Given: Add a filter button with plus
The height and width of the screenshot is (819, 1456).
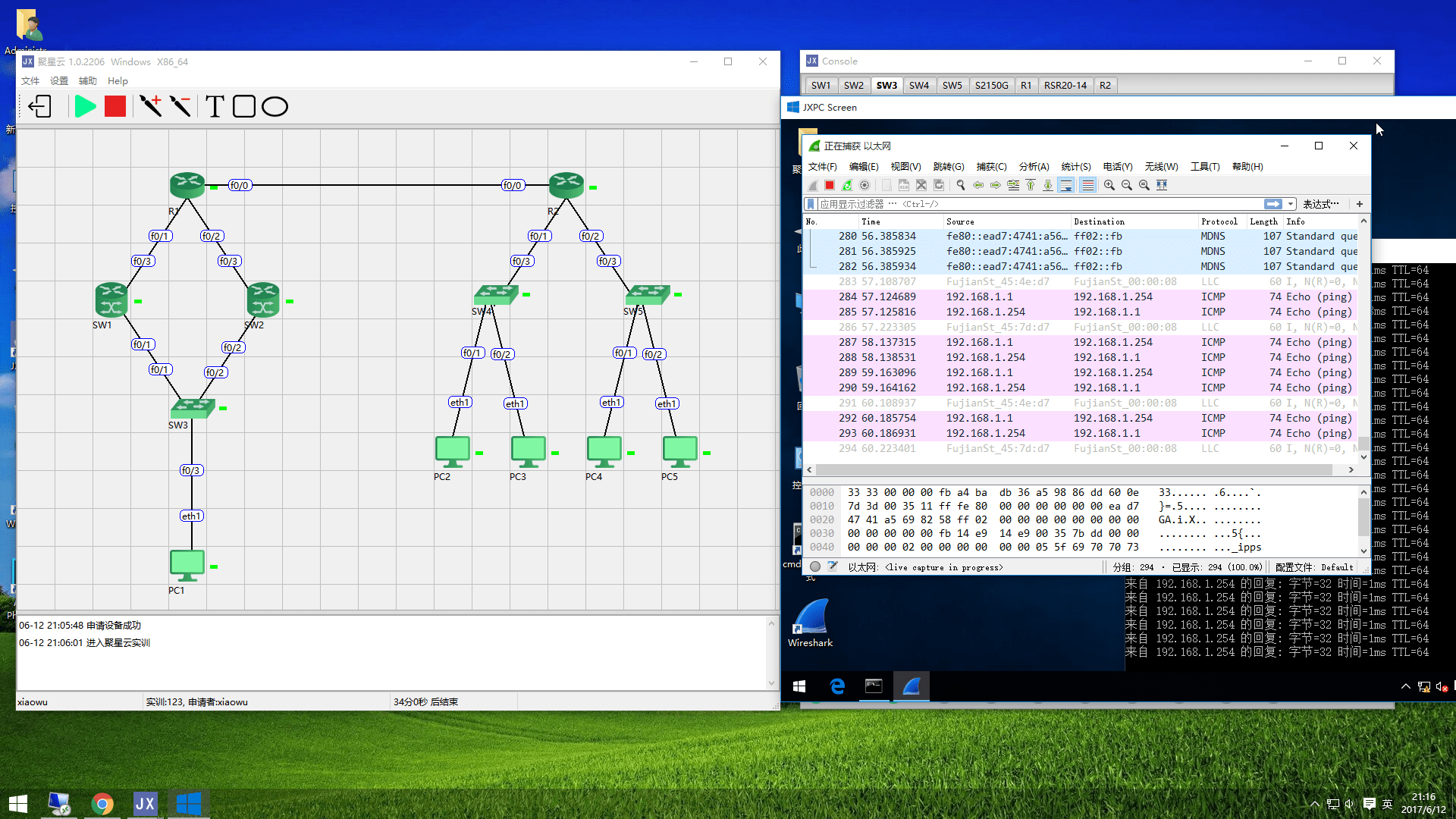Looking at the screenshot, I should pyautogui.click(x=1360, y=204).
